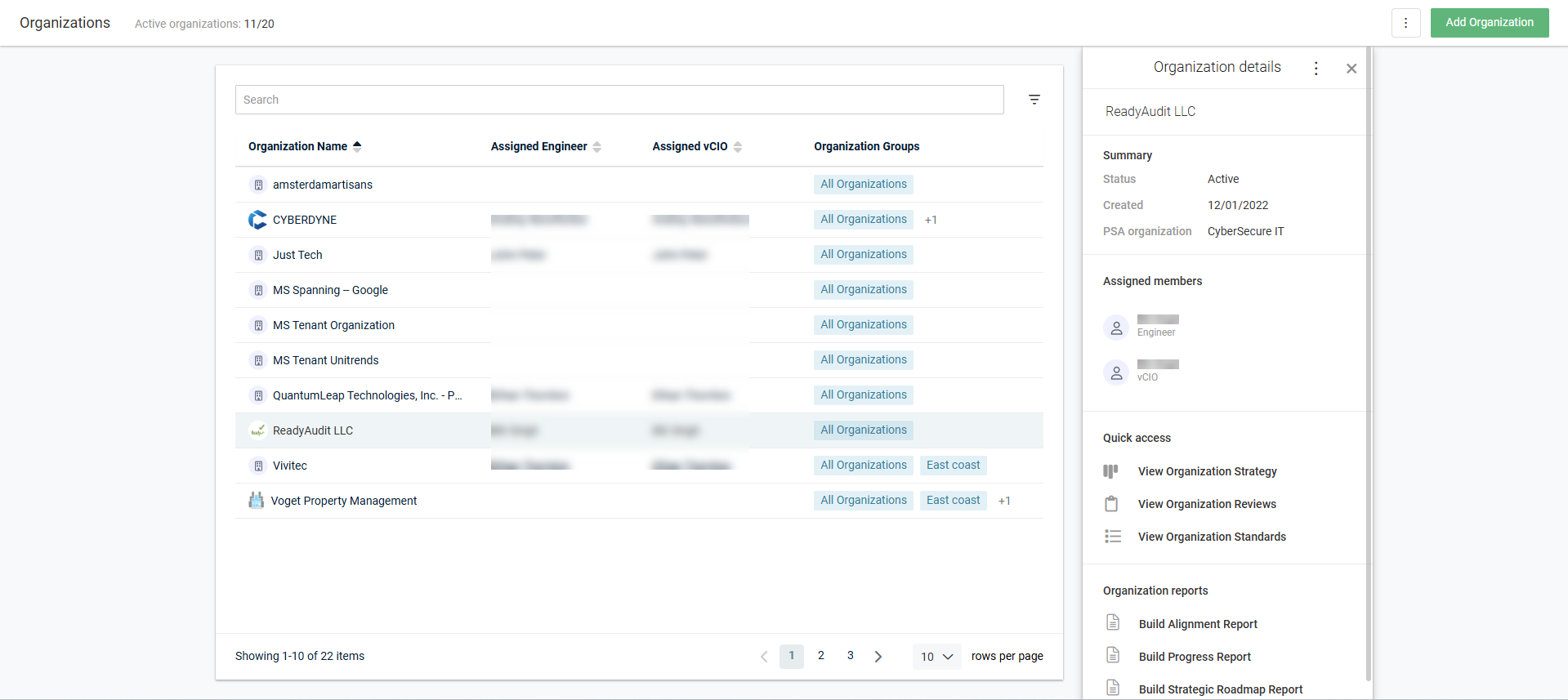Screen dimensions: 1568x700
Task: Click the Voget Property Management building icon
Action: click(x=257, y=501)
